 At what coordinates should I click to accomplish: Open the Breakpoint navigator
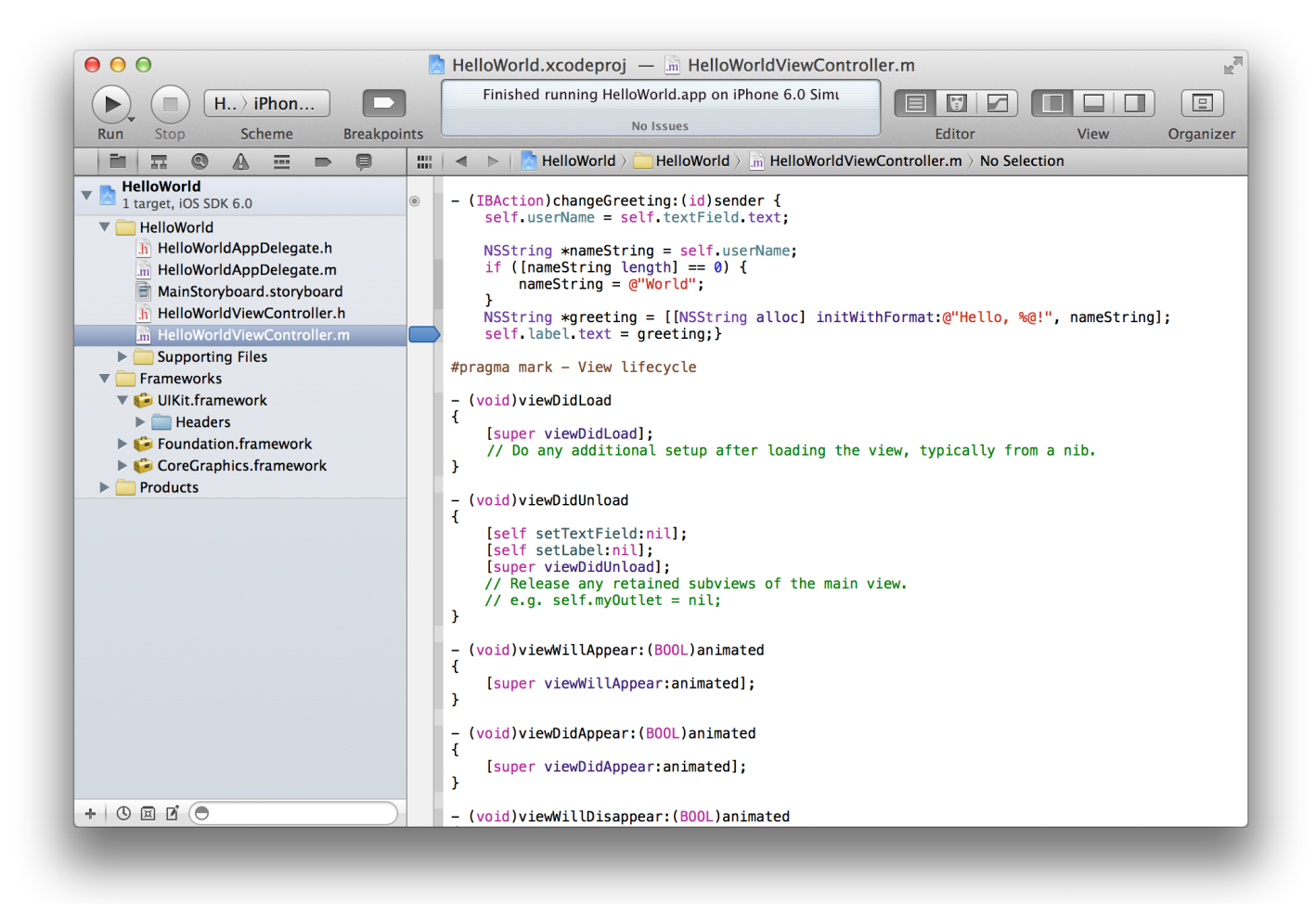click(321, 161)
